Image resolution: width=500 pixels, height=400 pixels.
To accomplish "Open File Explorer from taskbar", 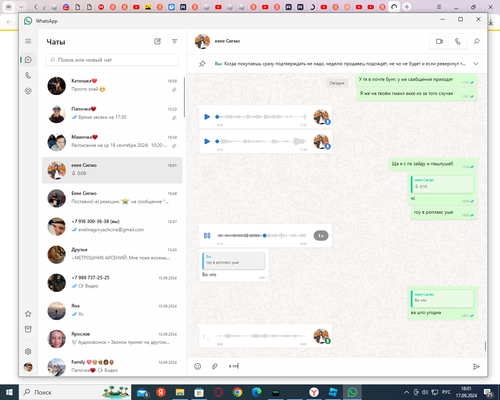I will click(x=180, y=392).
